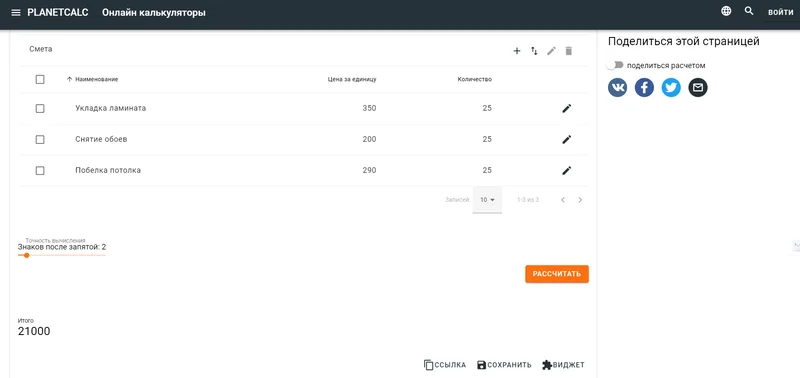The image size is (800, 378).
Task: Open the hamburger navigation menu
Action: [16, 13]
